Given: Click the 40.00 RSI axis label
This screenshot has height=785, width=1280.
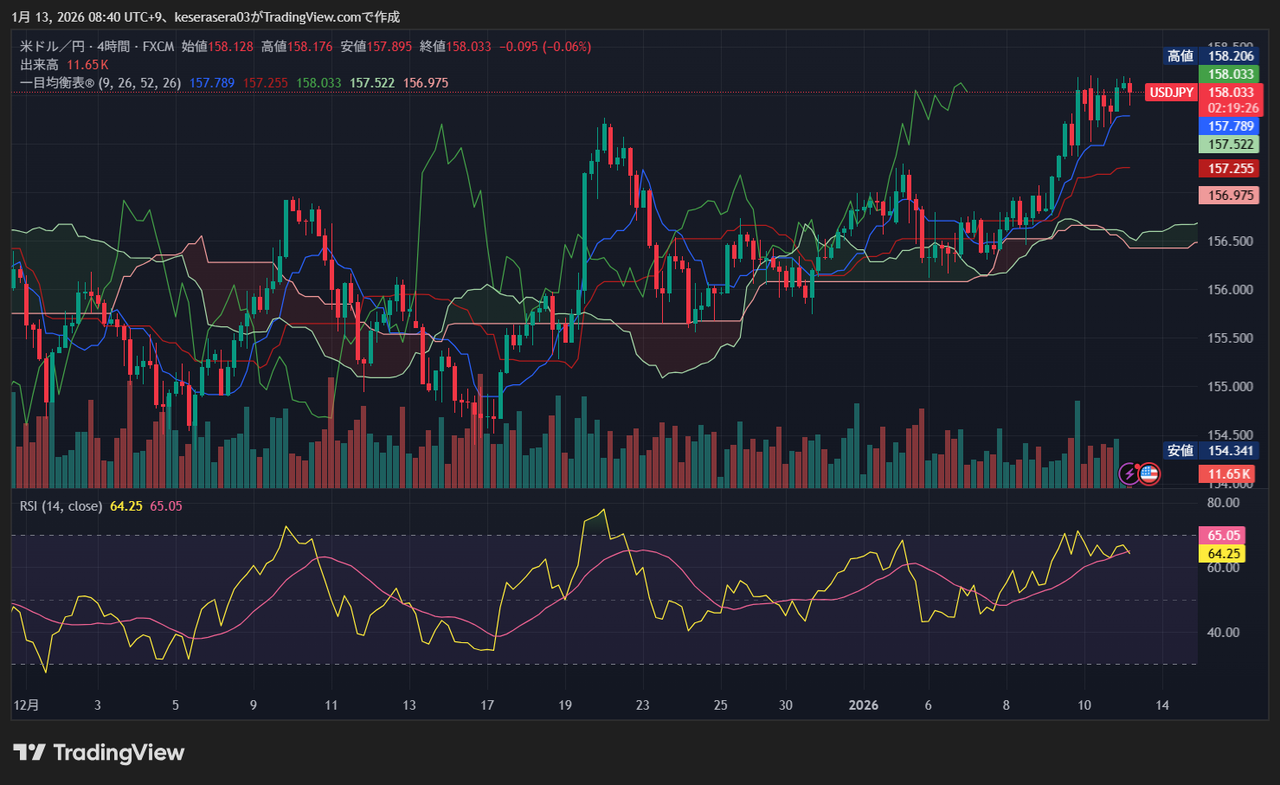Looking at the screenshot, I should 1224,632.
